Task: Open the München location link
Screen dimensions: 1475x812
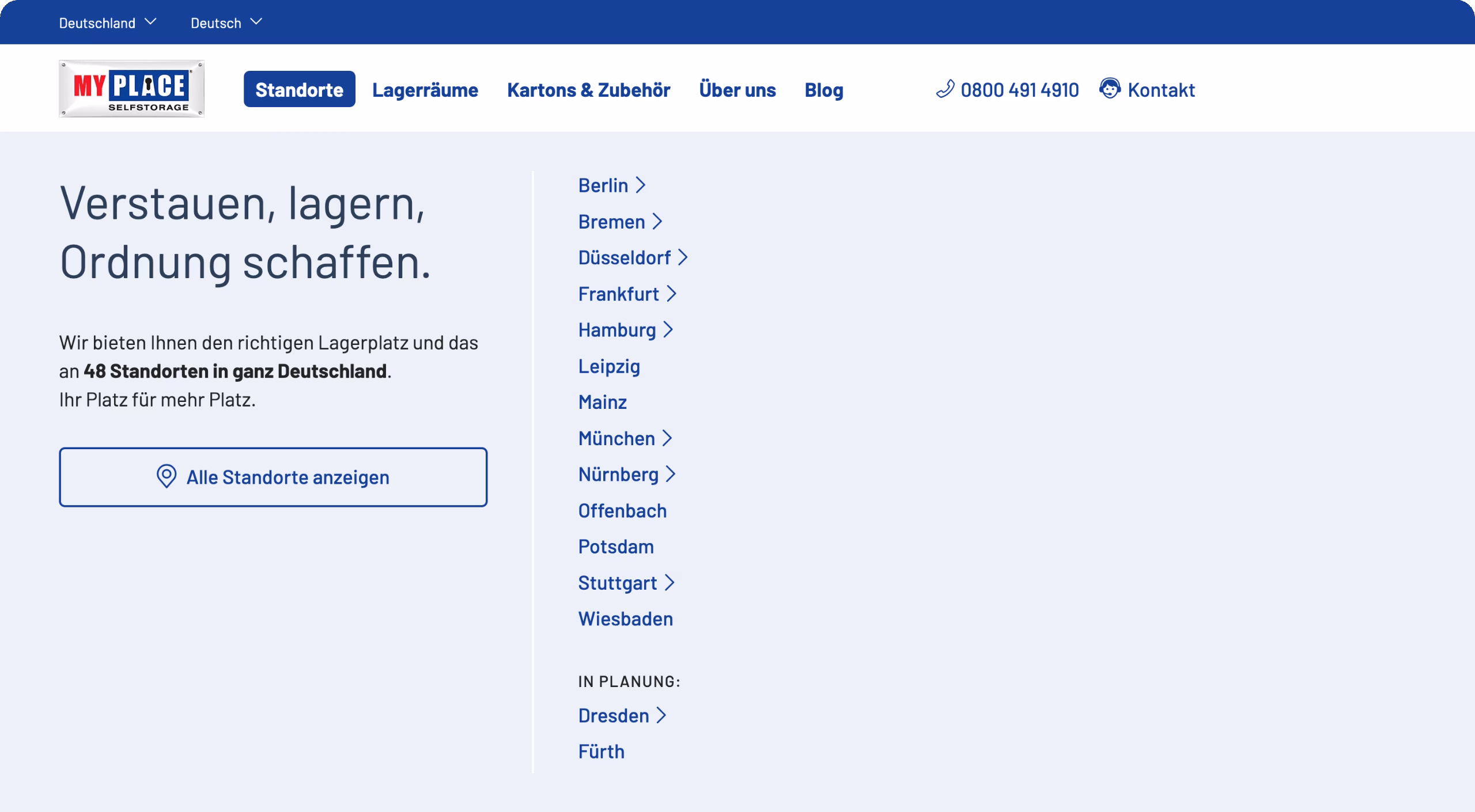Action: pos(617,438)
